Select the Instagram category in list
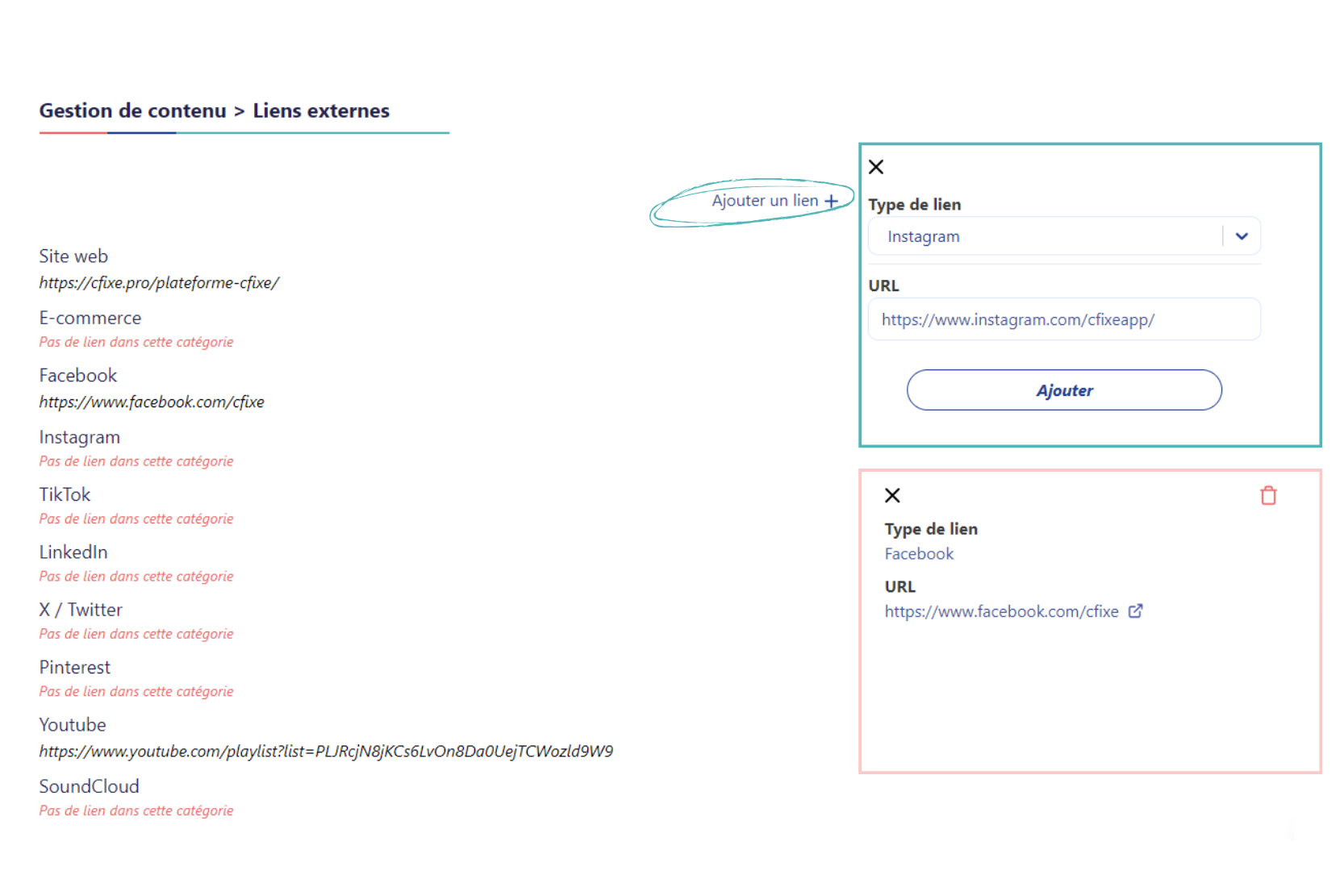The image size is (1344, 896). click(x=80, y=437)
